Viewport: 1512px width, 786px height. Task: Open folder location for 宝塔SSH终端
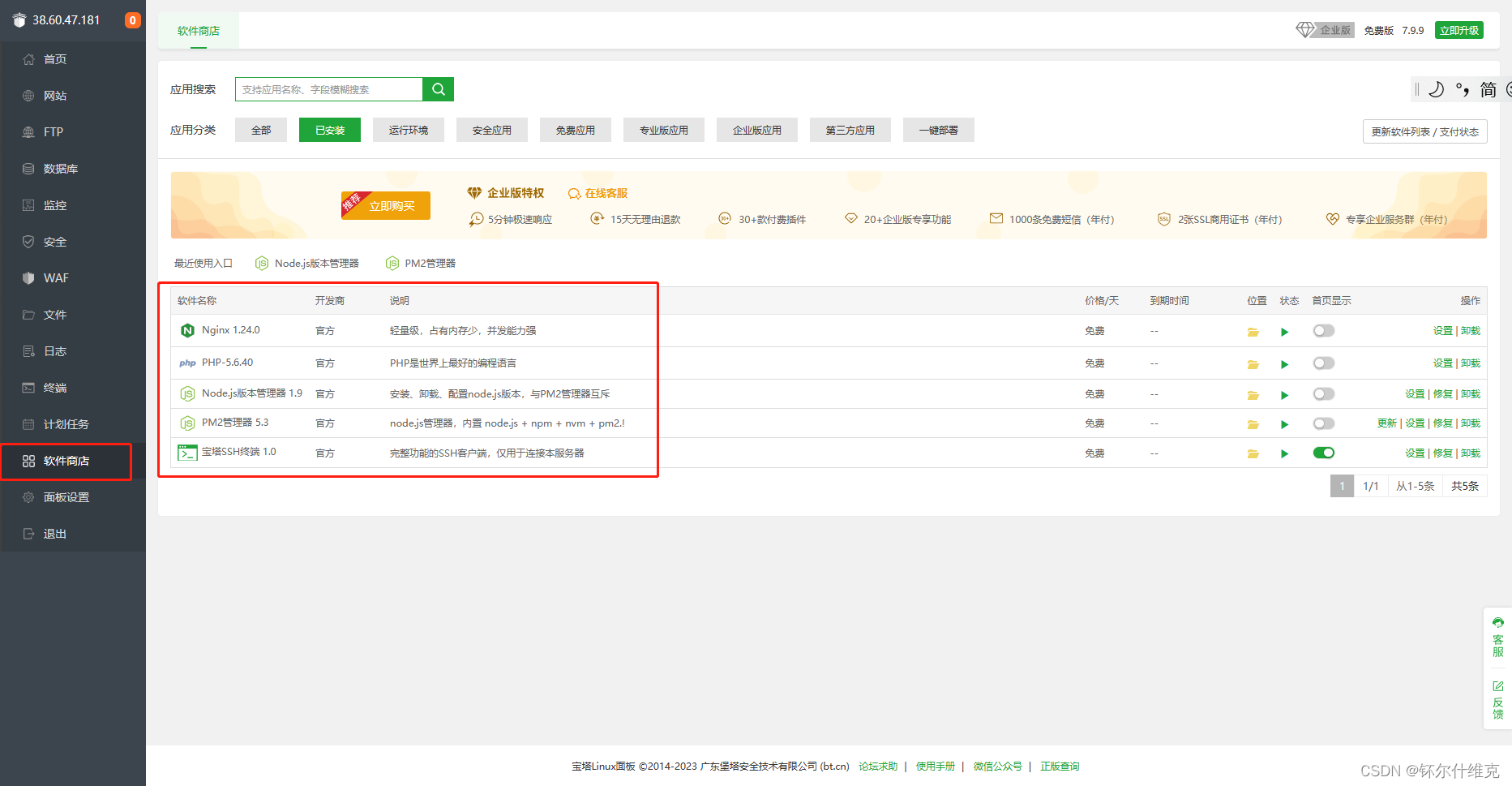pos(1253,453)
